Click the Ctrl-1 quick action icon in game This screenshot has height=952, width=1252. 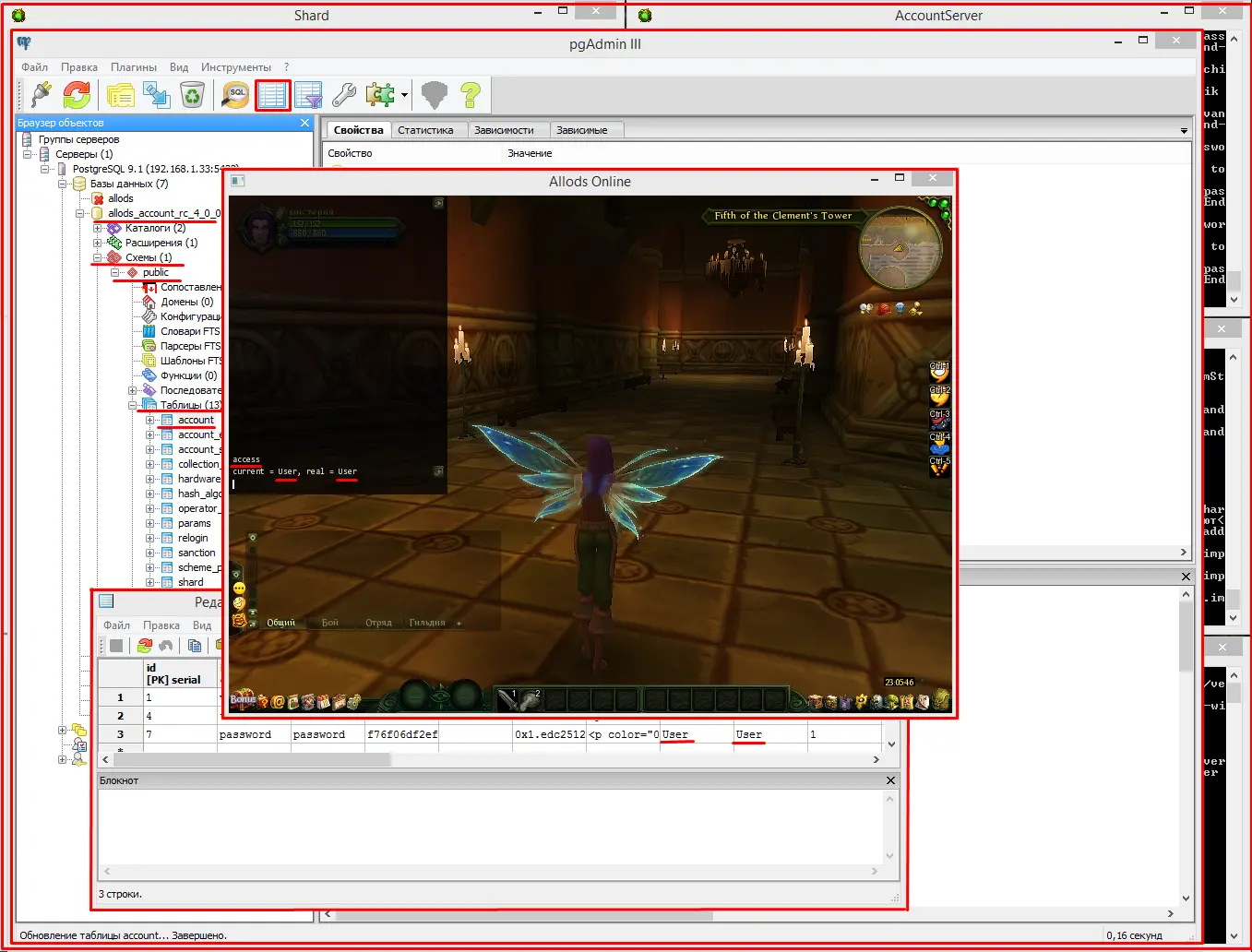tap(939, 373)
